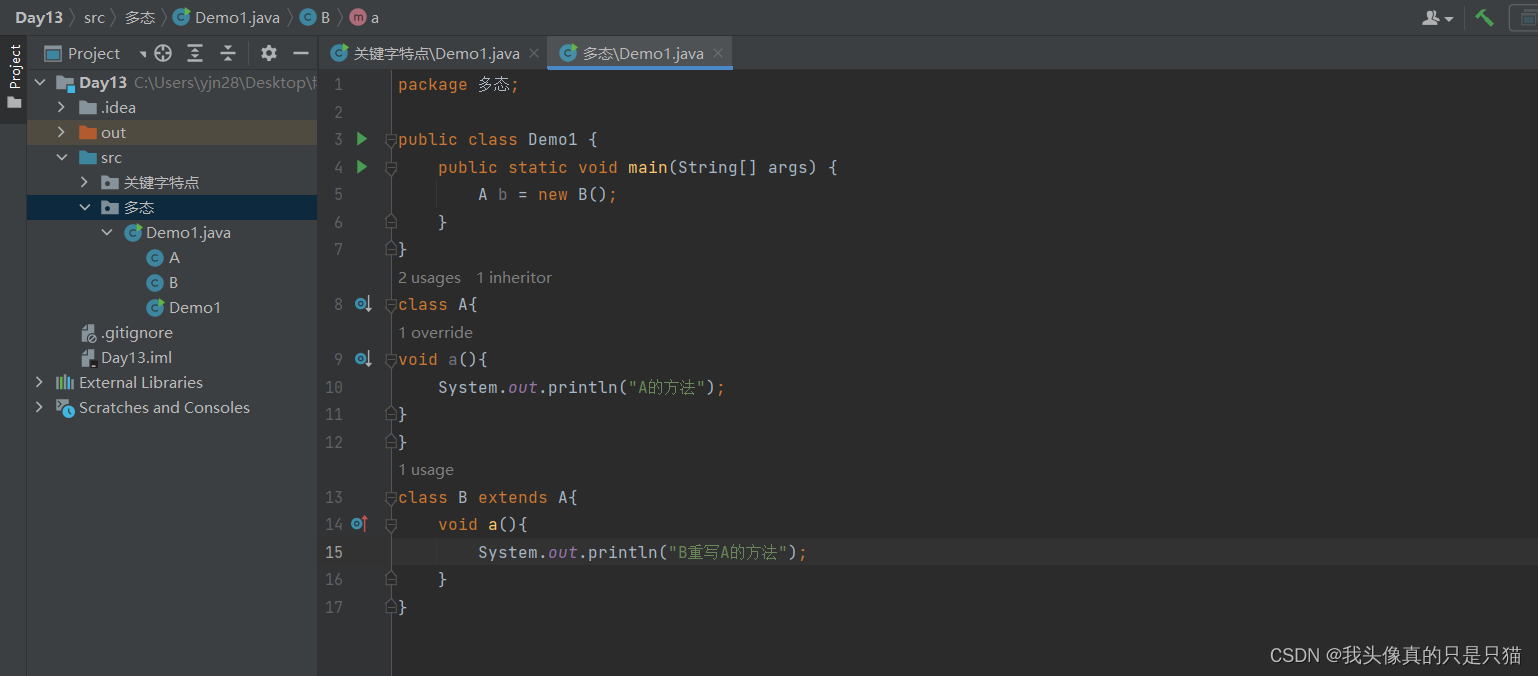This screenshot has height=676, width=1538.
Task: Select class B in project tree
Action: point(162,282)
